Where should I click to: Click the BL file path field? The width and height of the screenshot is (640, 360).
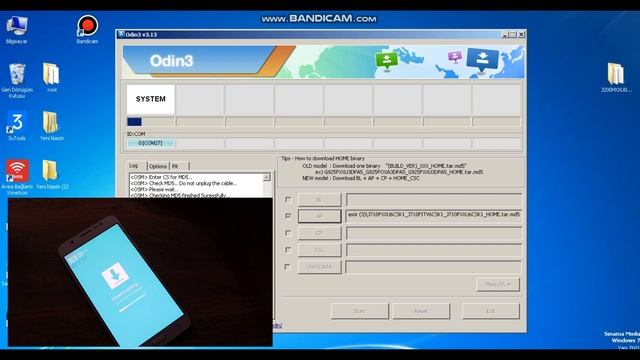point(434,200)
